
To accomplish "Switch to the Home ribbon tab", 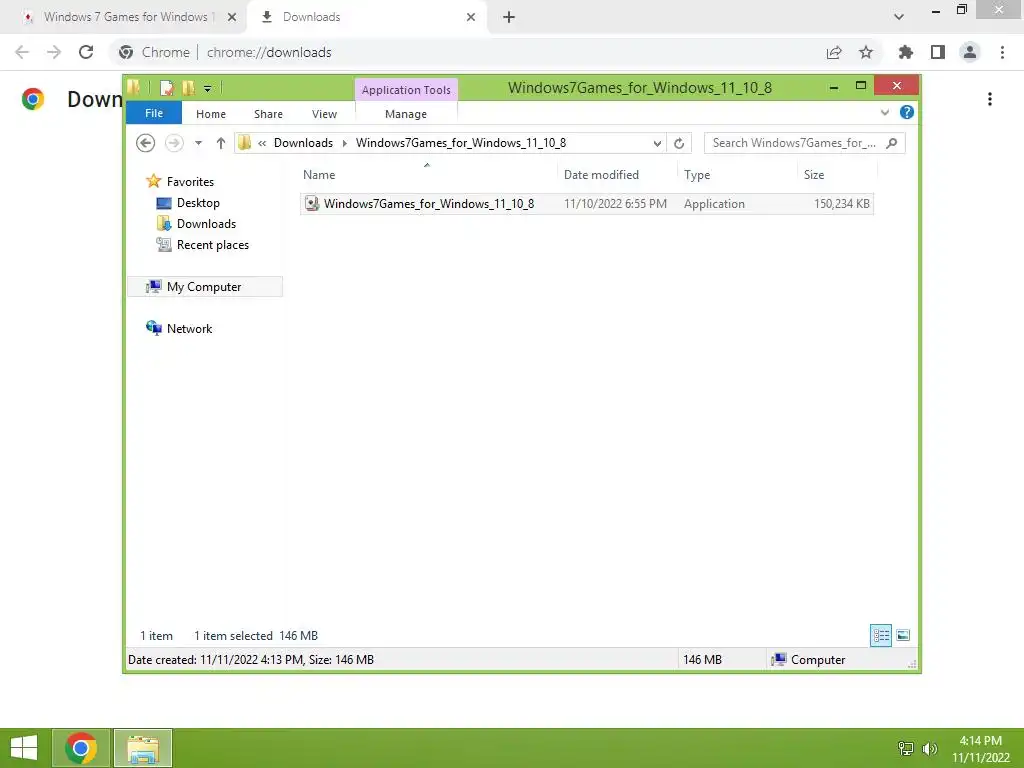I will click(210, 114).
